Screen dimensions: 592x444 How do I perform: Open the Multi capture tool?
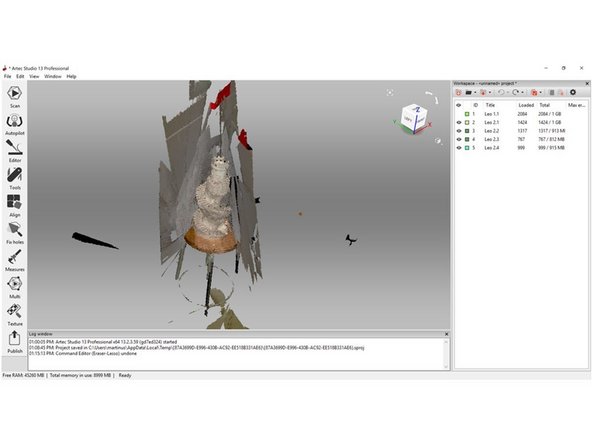14,287
